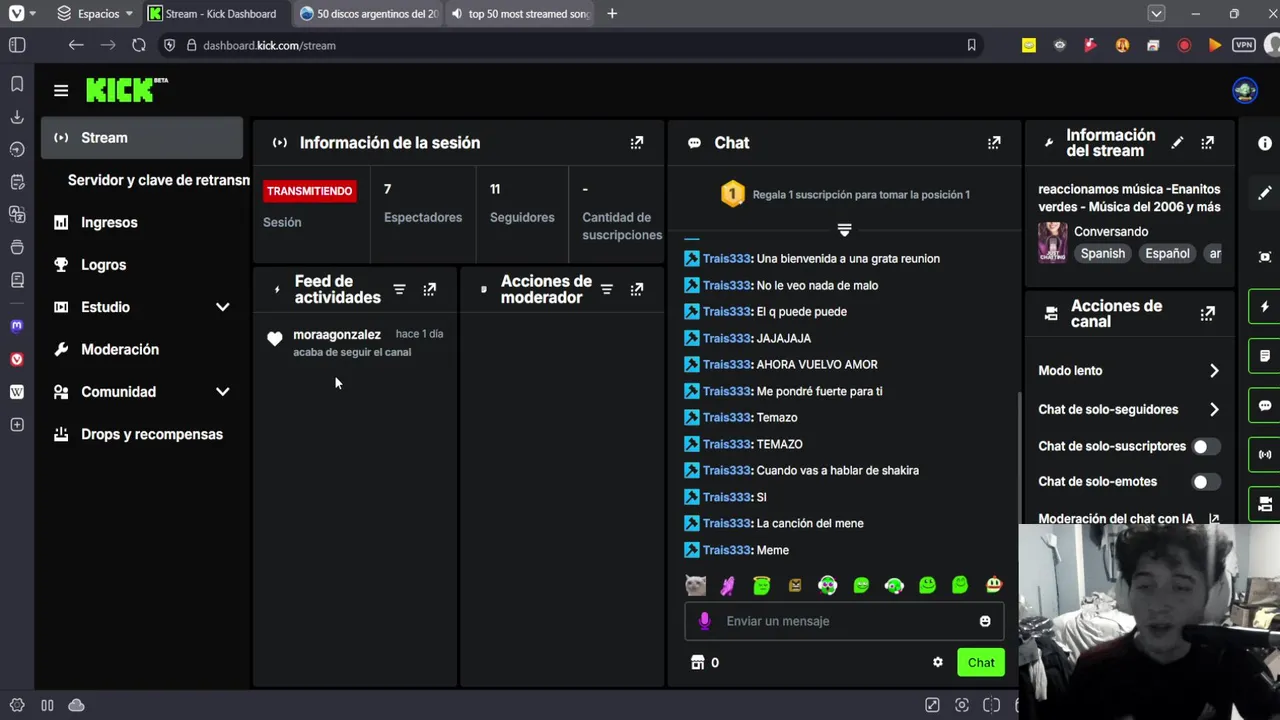Edit the stream information with the pencil icon
The height and width of the screenshot is (720, 1280).
(x=1177, y=143)
